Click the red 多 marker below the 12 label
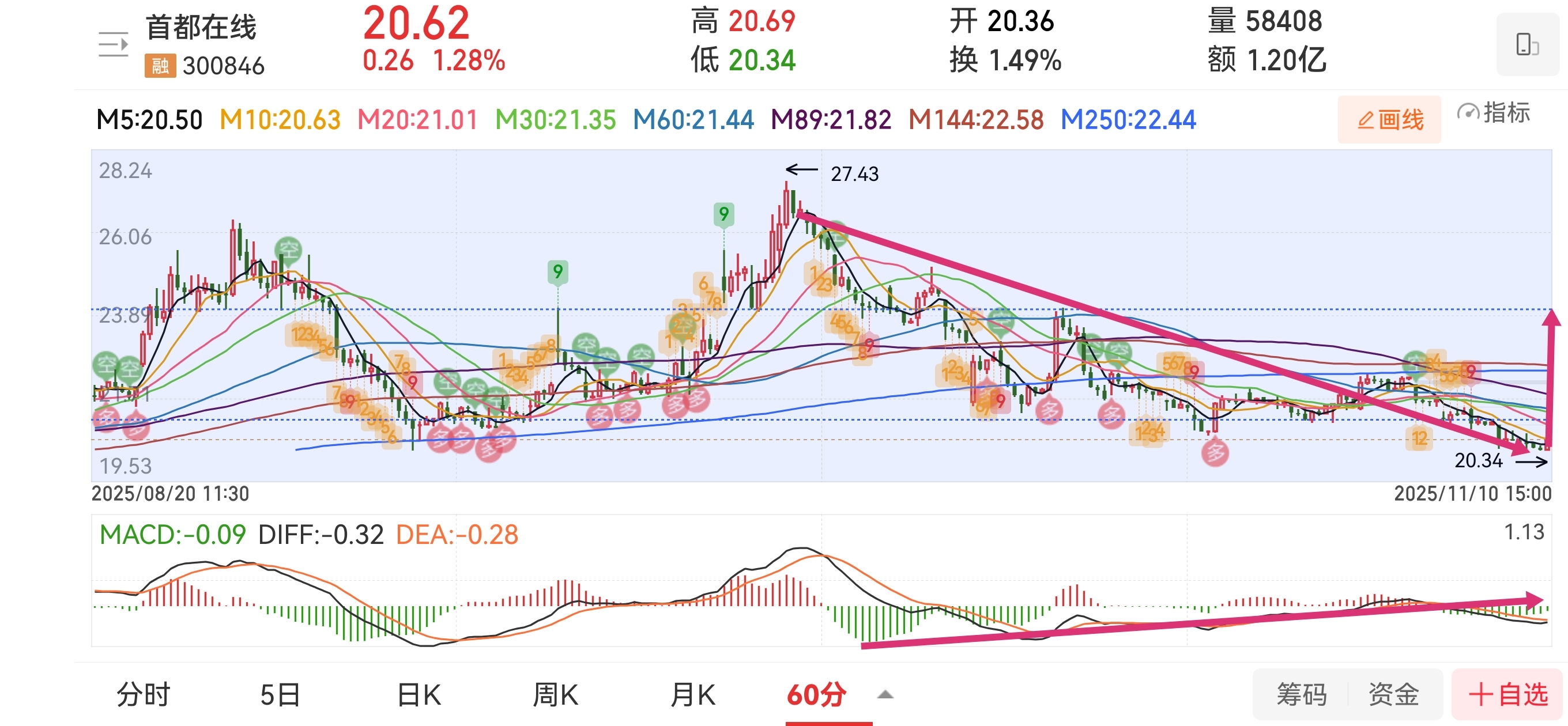 [x=1215, y=452]
